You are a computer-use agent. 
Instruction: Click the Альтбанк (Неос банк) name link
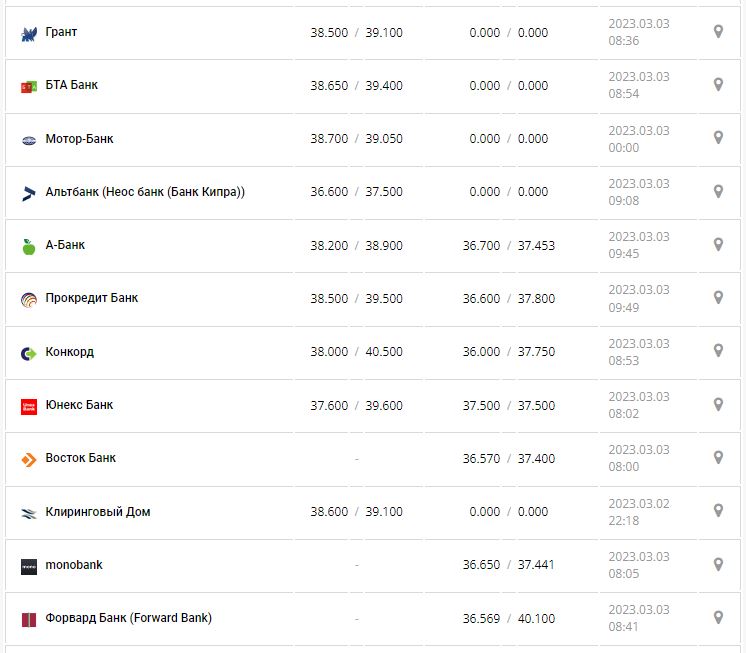145,192
